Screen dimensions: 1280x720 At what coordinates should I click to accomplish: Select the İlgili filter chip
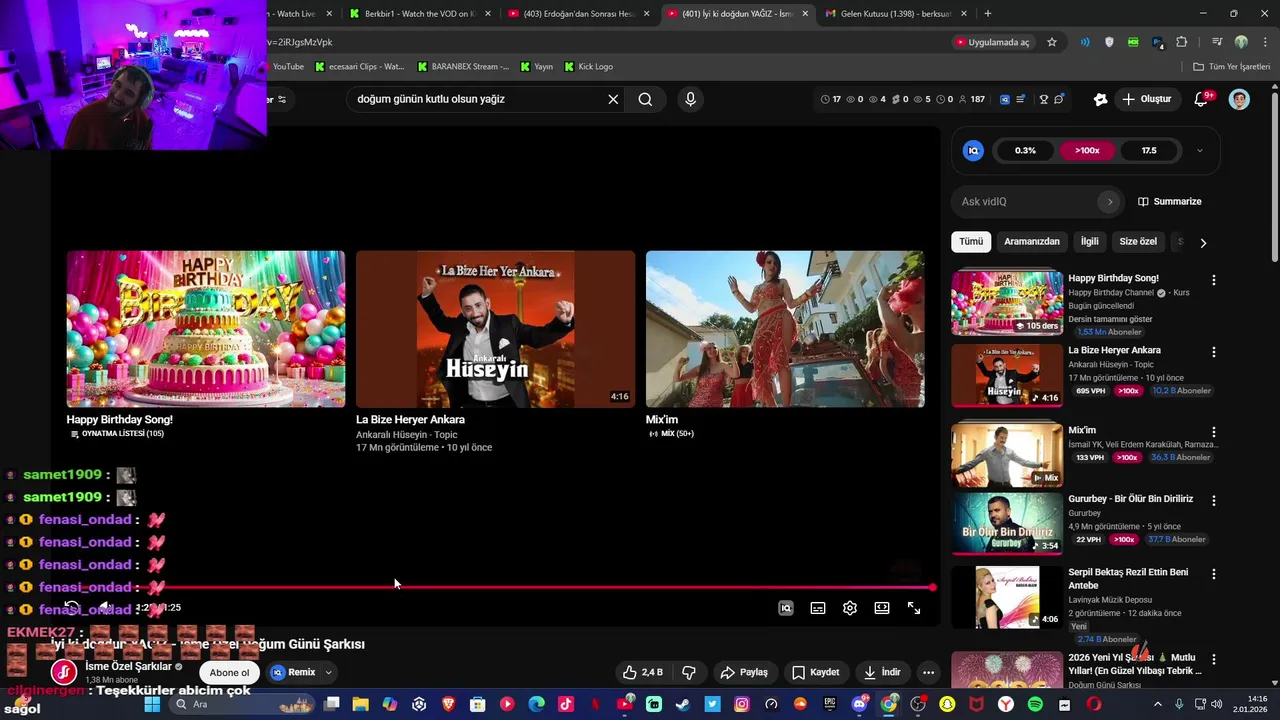pyautogui.click(x=1089, y=242)
